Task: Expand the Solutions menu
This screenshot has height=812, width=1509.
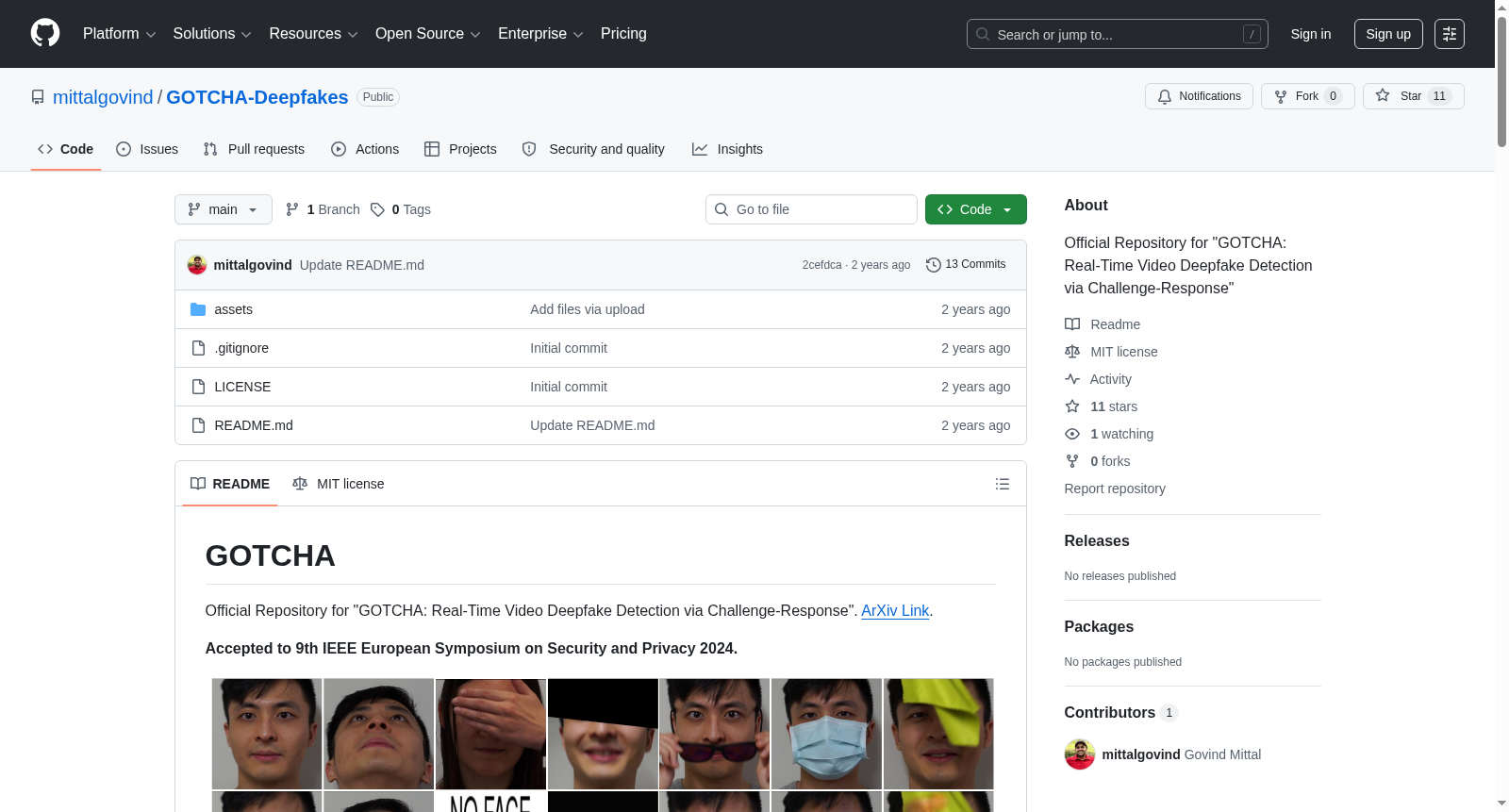Action: point(212,34)
